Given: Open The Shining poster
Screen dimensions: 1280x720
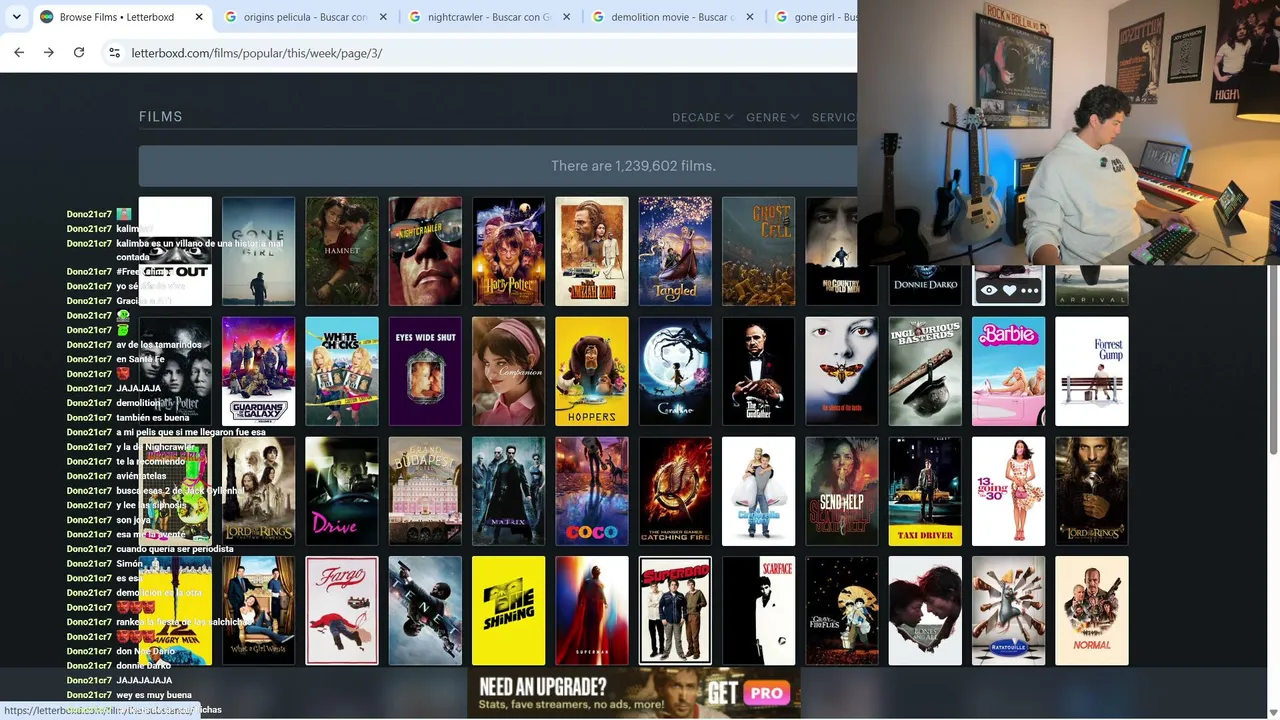Looking at the screenshot, I should pos(509,611).
